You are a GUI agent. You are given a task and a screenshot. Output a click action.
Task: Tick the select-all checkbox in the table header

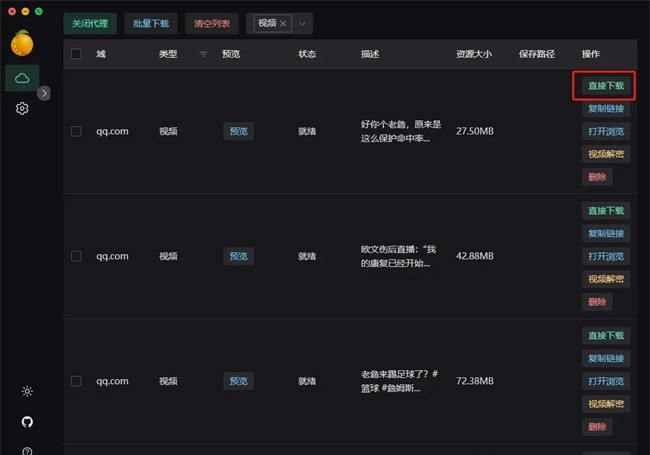76,54
